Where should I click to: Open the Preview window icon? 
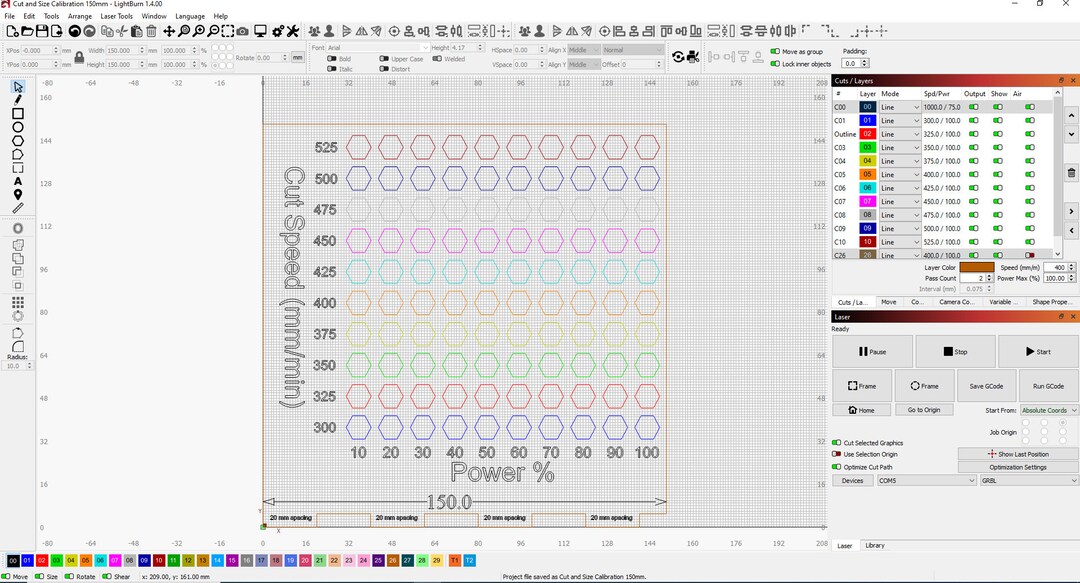(x=260, y=31)
